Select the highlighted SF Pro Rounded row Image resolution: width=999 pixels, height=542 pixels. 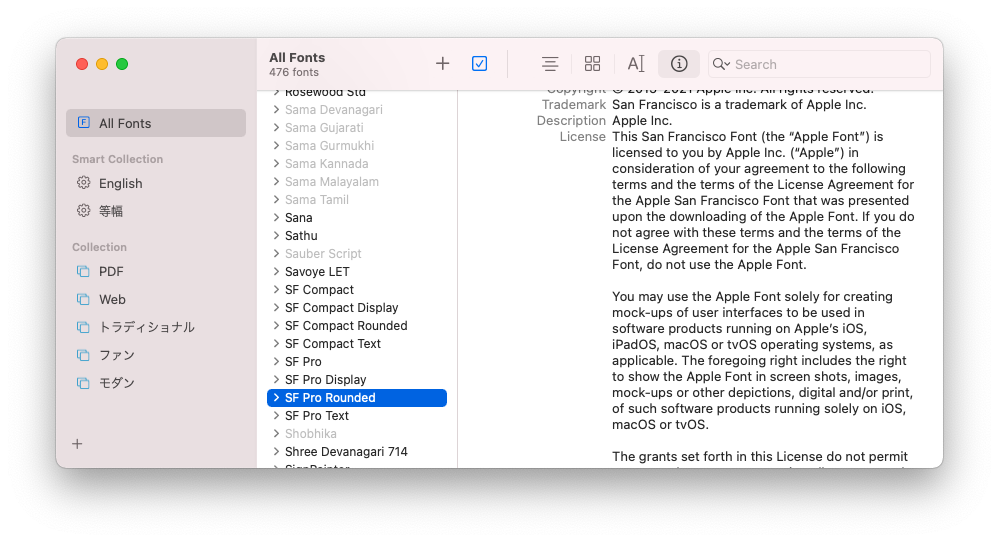pos(357,397)
